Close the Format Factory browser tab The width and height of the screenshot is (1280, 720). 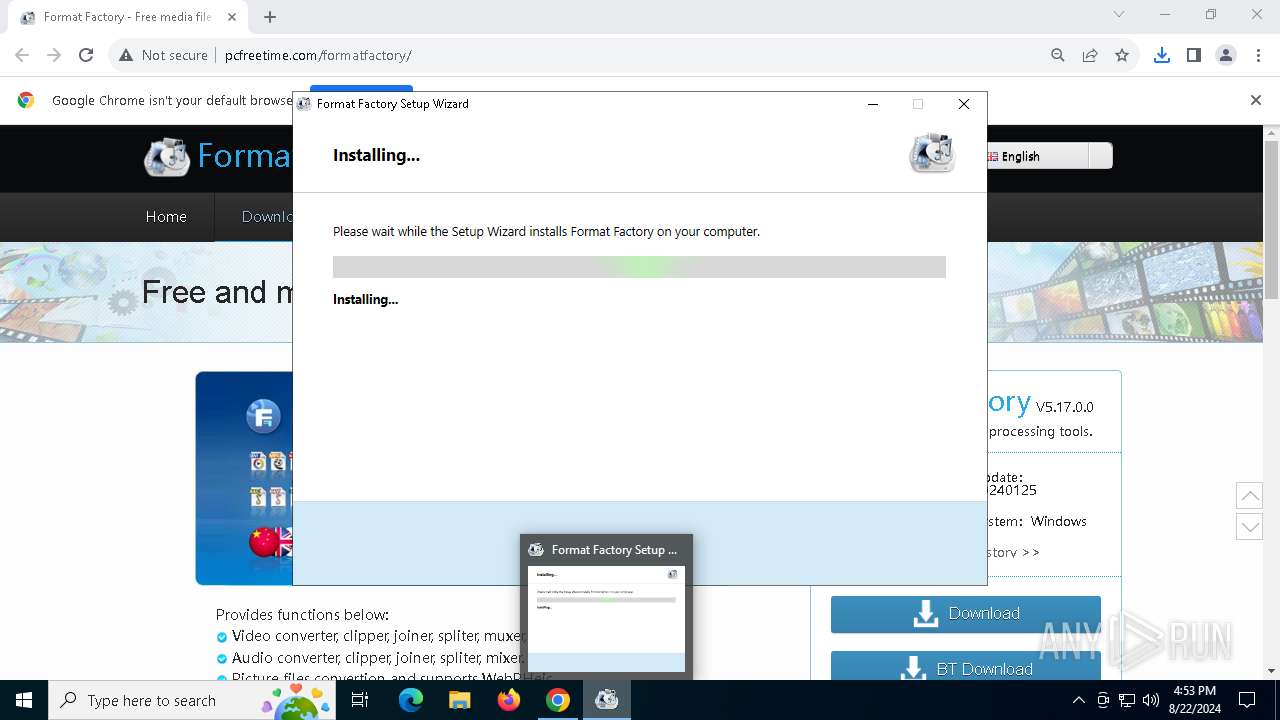point(232,17)
